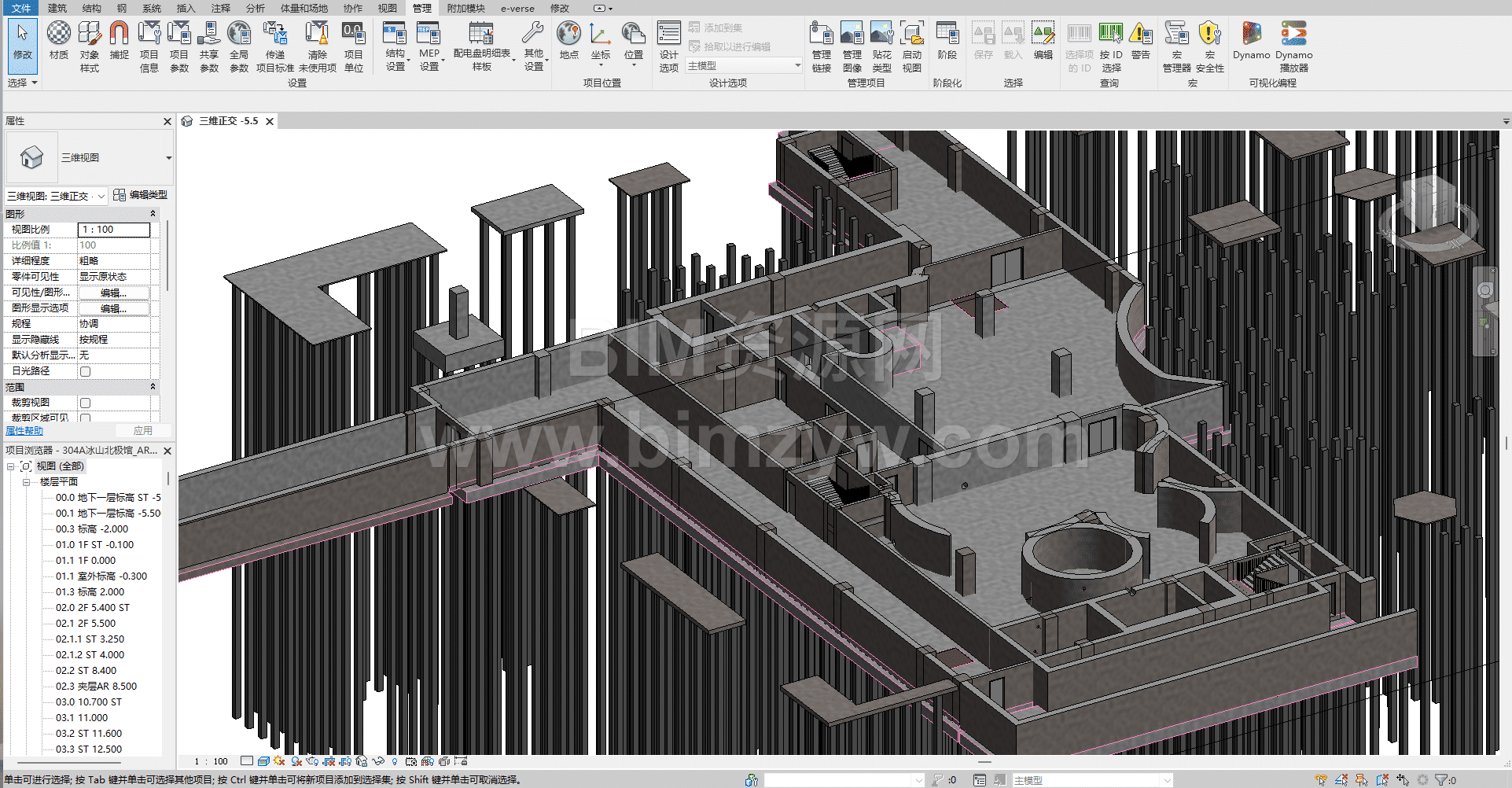
Task: Click Edit for Graphic Display Options row
Action: pyautogui.click(x=113, y=308)
